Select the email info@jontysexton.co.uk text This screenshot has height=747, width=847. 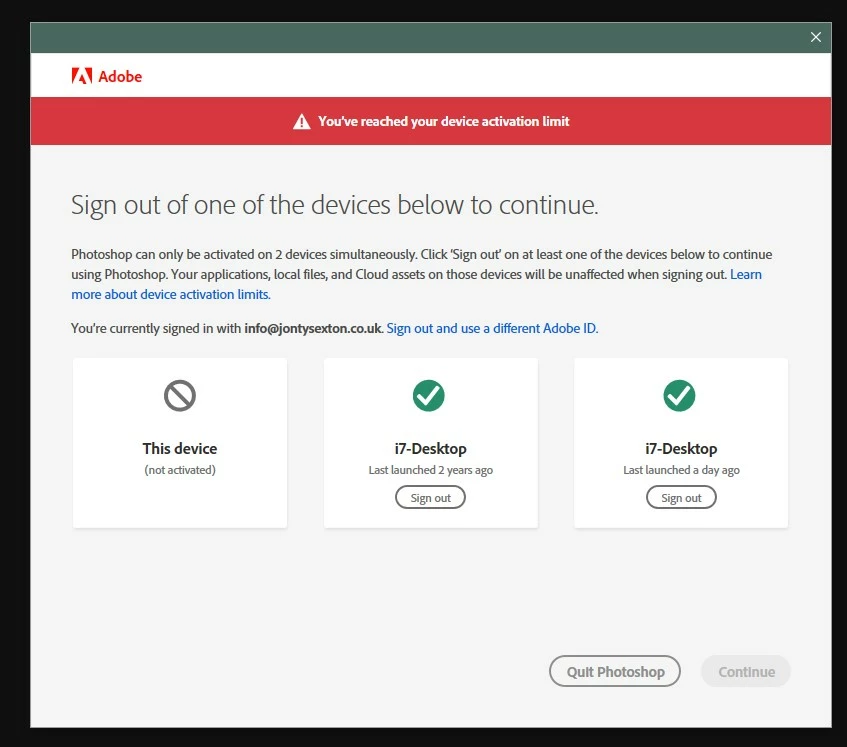tap(313, 328)
